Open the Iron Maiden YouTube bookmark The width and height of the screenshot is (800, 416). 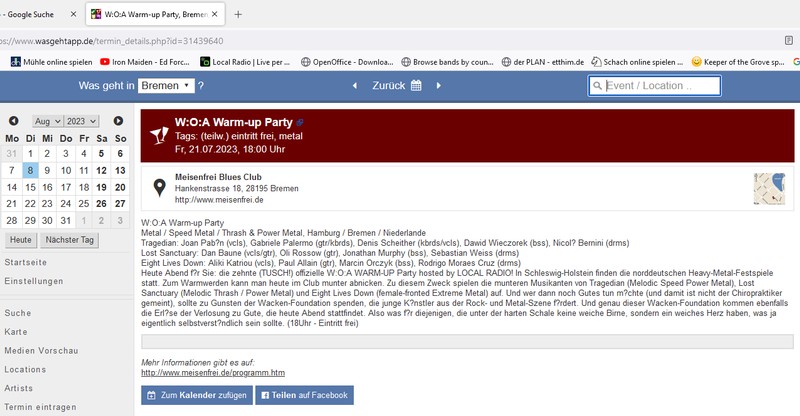tap(144, 62)
